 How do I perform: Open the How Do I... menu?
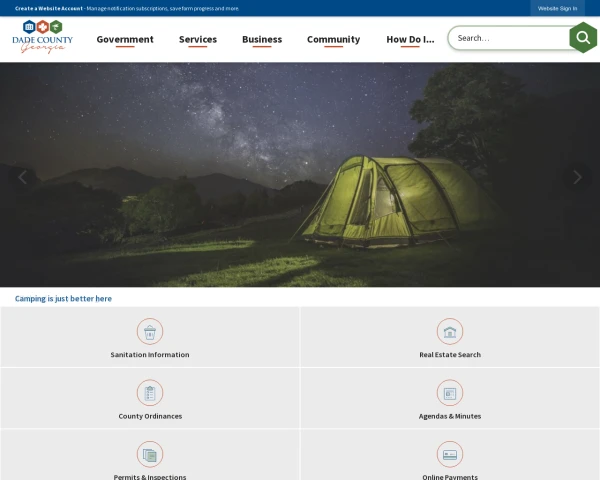[x=410, y=39]
